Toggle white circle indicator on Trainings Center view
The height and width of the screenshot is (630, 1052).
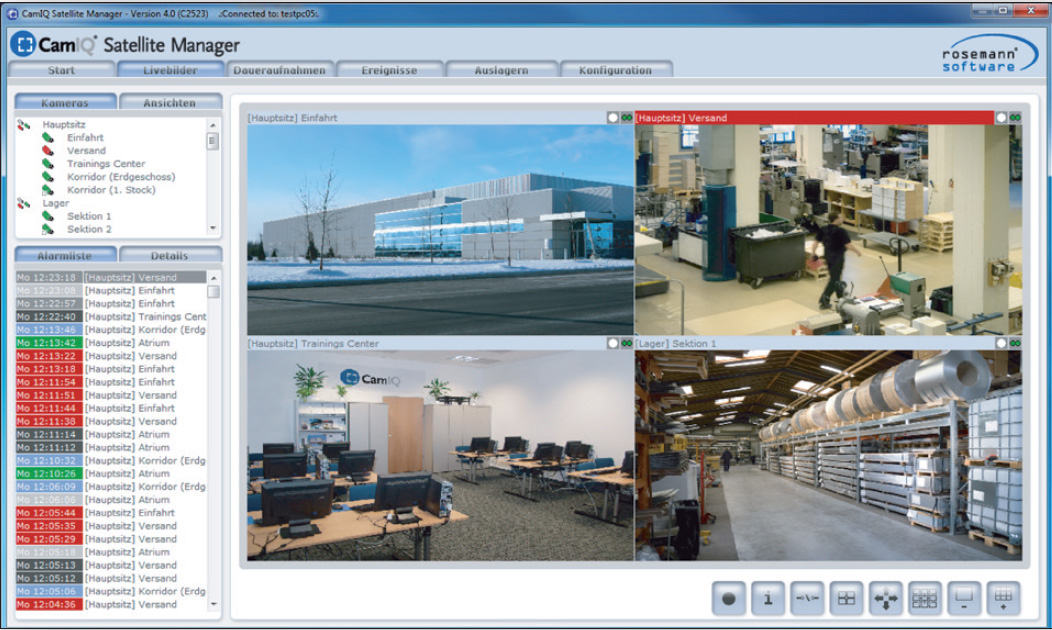tap(613, 343)
